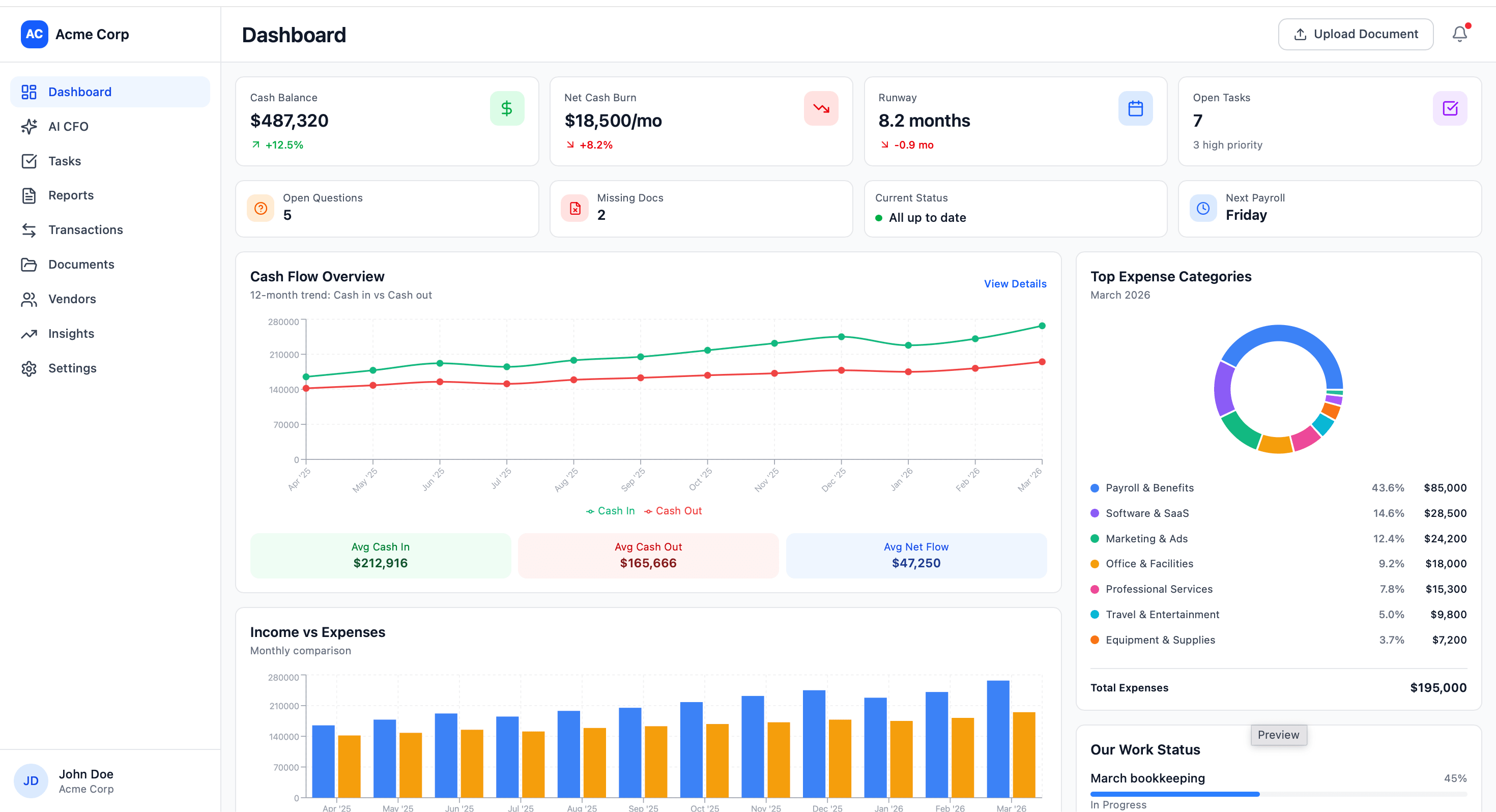
Task: Click the Upload Document button
Action: pyautogui.click(x=1356, y=34)
